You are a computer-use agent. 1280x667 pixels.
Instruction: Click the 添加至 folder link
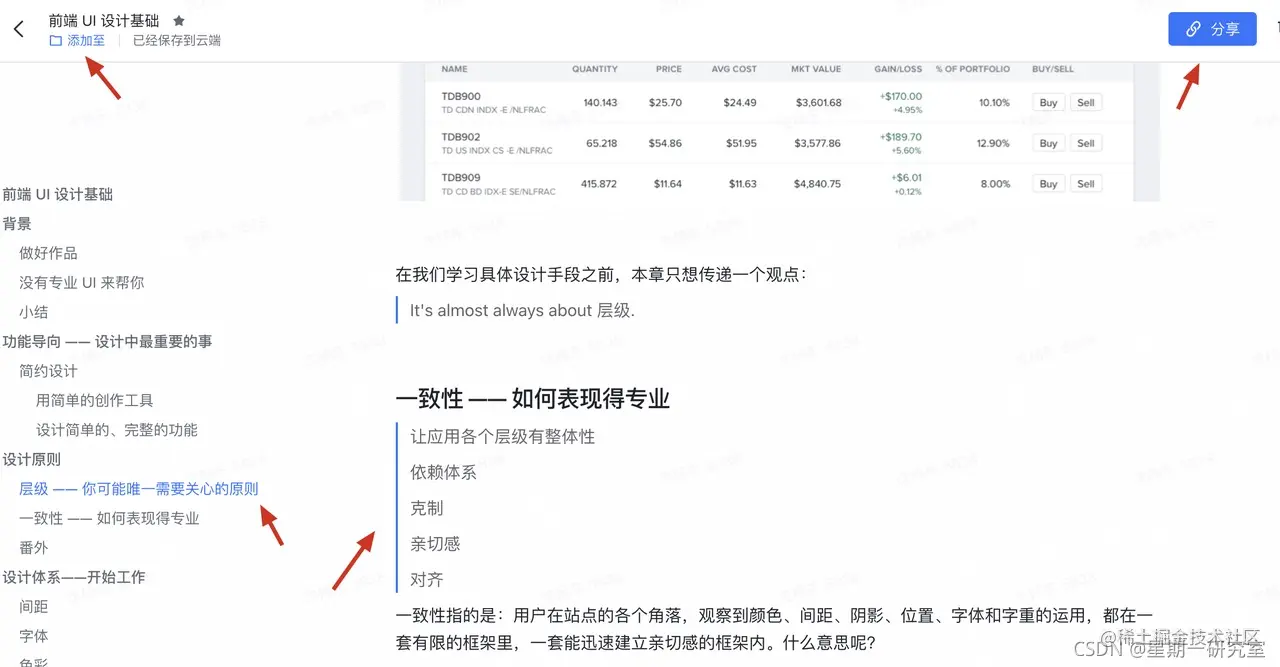(x=77, y=41)
